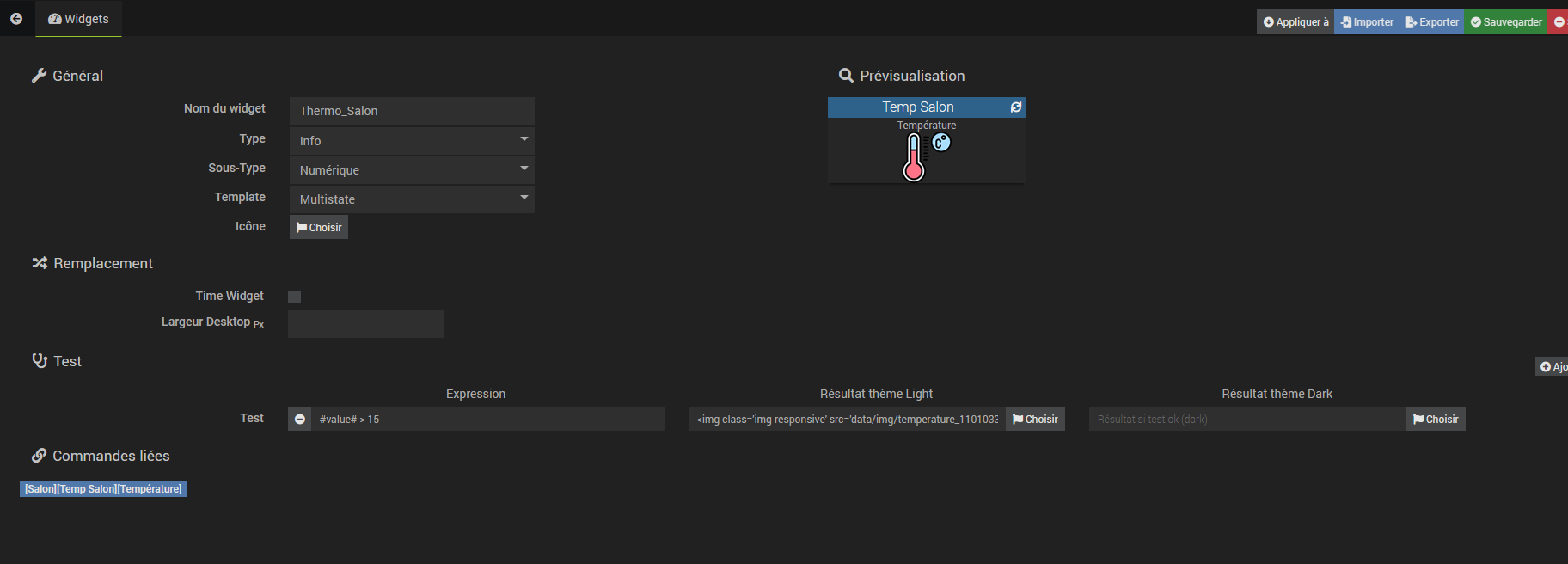Open the Template dropdown showing Multistate
The width and height of the screenshot is (1568, 564).
[x=412, y=199]
